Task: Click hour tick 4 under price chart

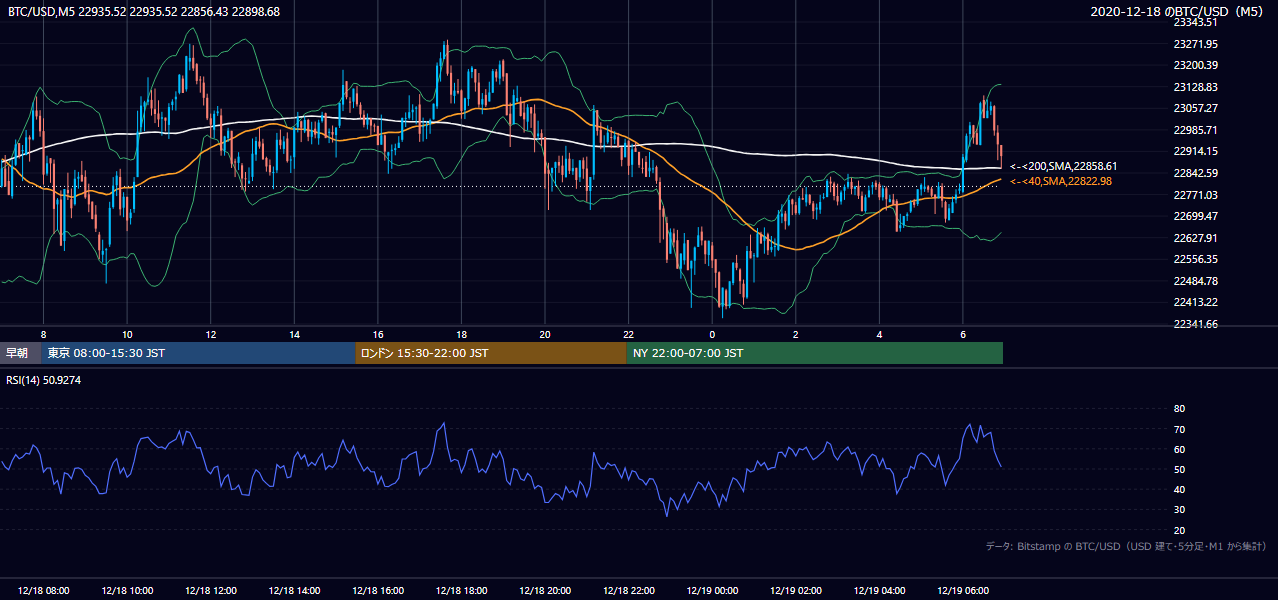Action: coord(879,334)
